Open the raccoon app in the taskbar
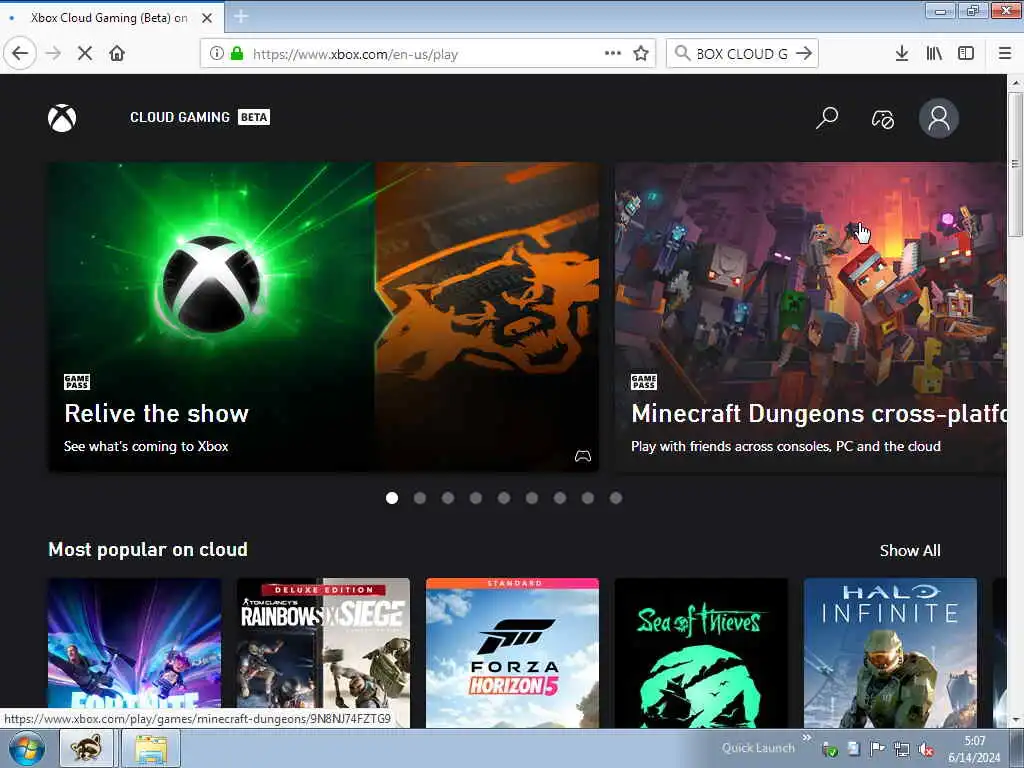This screenshot has width=1024, height=768. 86,748
